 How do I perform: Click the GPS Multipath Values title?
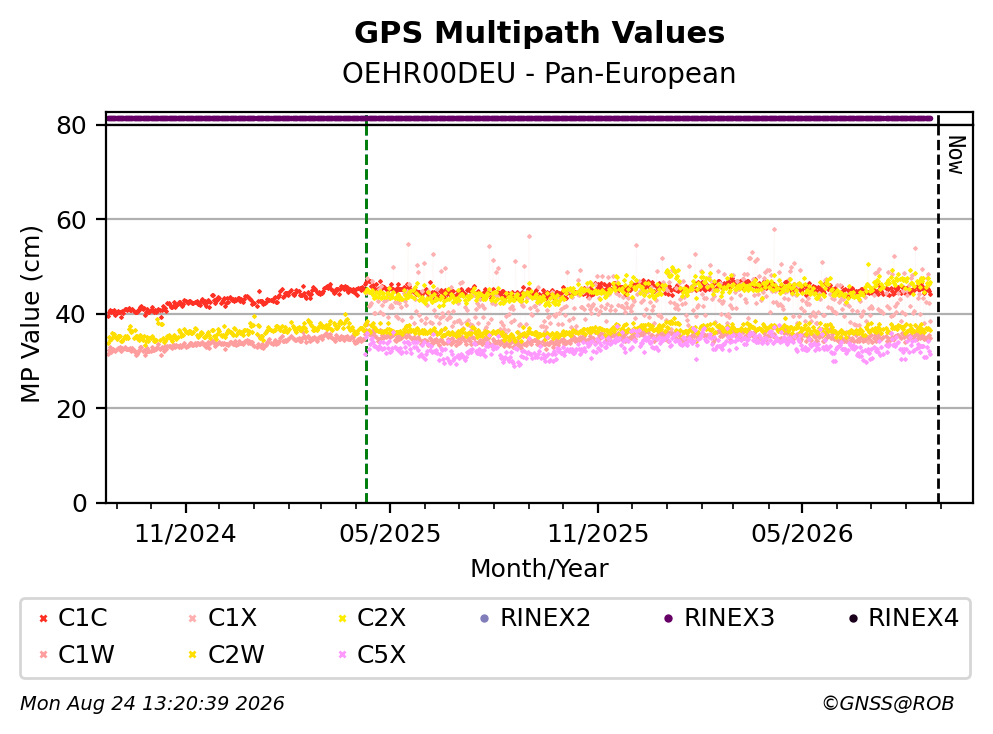(x=540, y=32)
